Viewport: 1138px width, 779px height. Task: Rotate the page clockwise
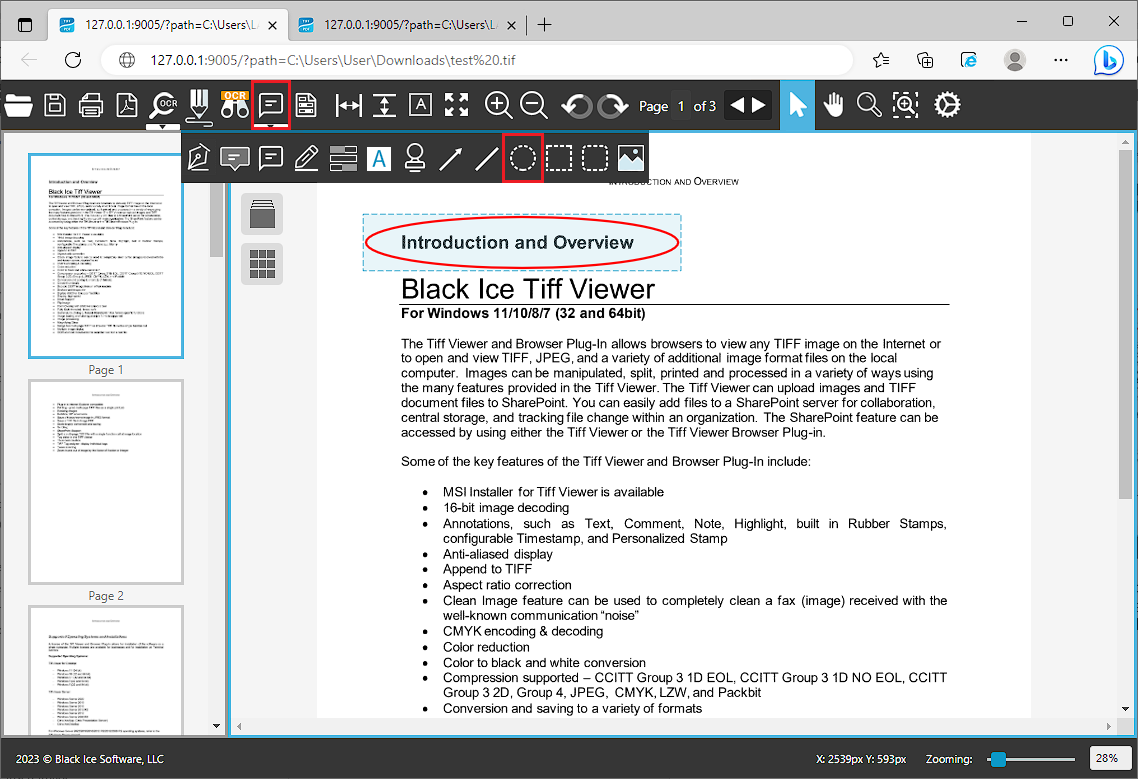[613, 106]
